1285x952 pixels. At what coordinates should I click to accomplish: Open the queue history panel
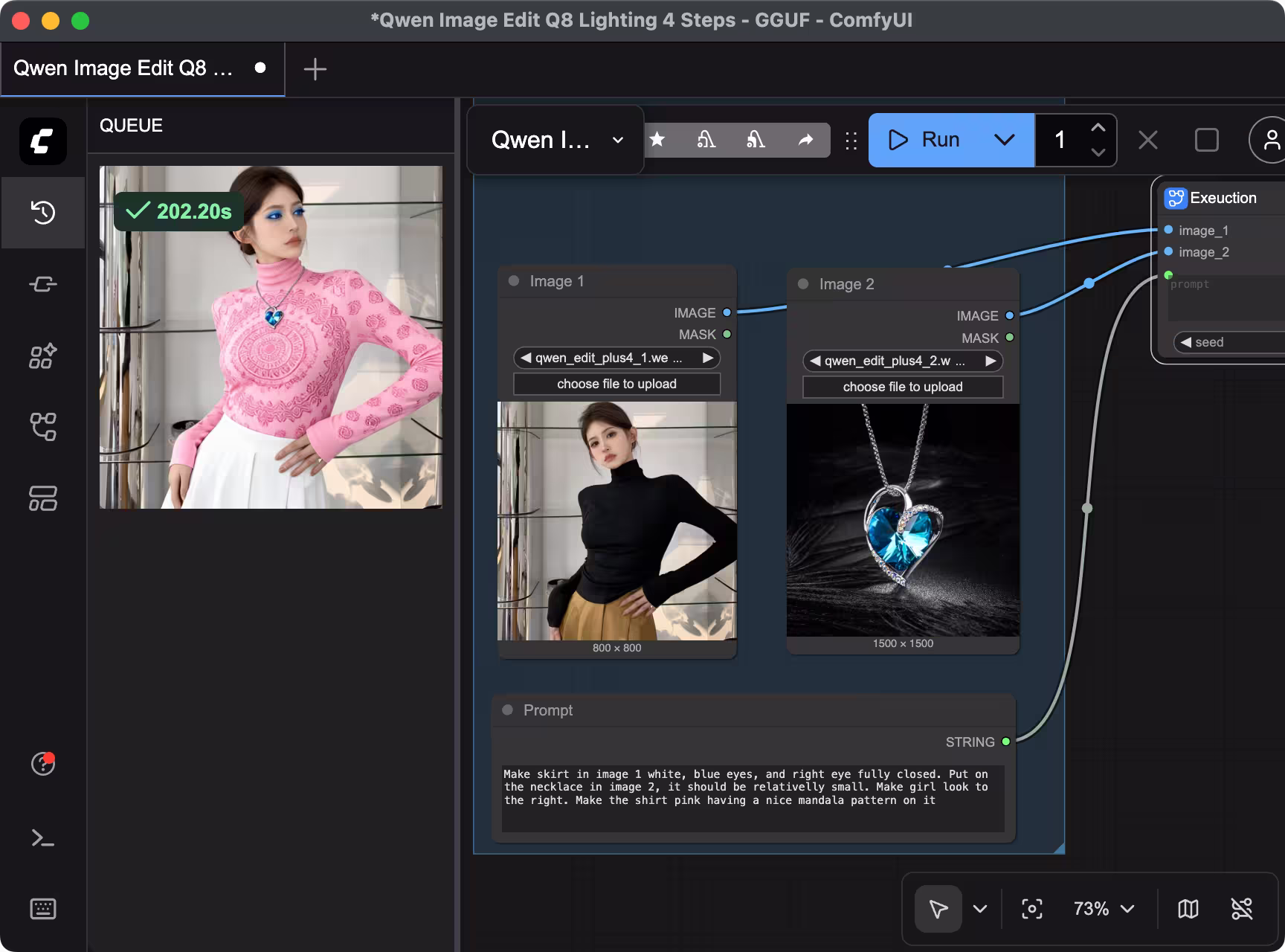pyautogui.click(x=43, y=213)
